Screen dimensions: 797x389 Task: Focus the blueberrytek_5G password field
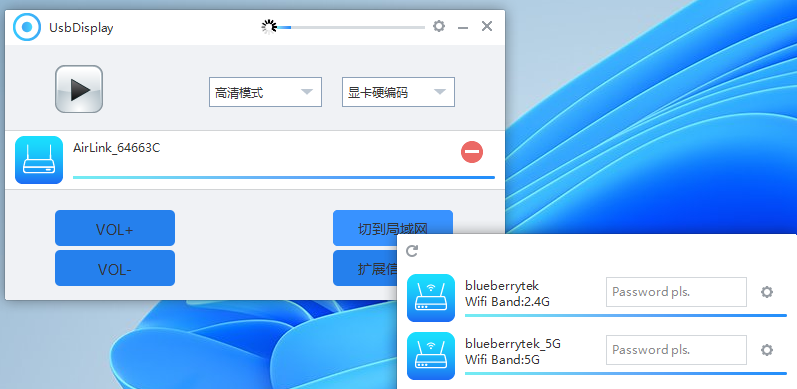point(676,350)
